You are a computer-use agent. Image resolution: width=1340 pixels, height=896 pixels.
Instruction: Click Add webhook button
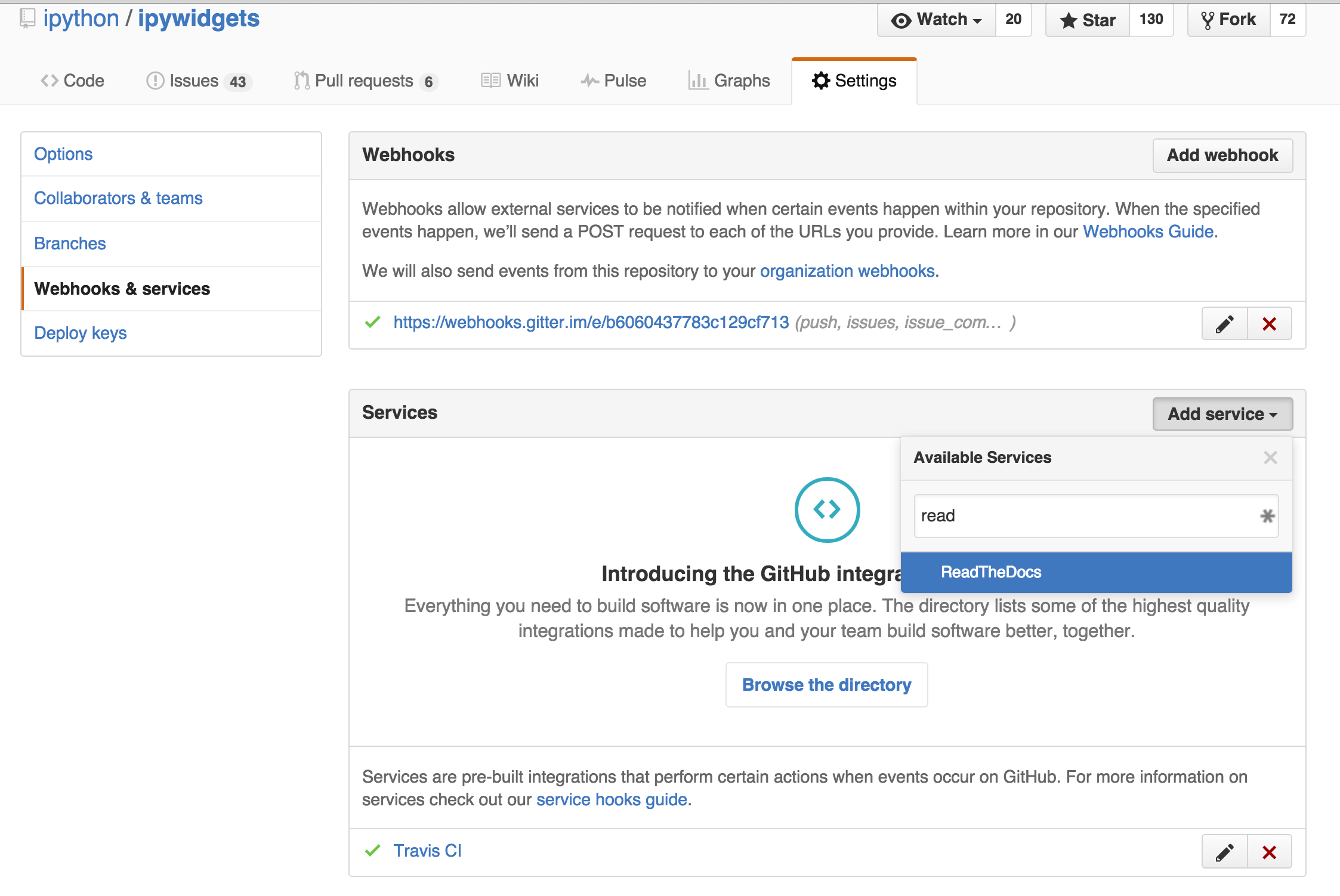tap(1221, 155)
